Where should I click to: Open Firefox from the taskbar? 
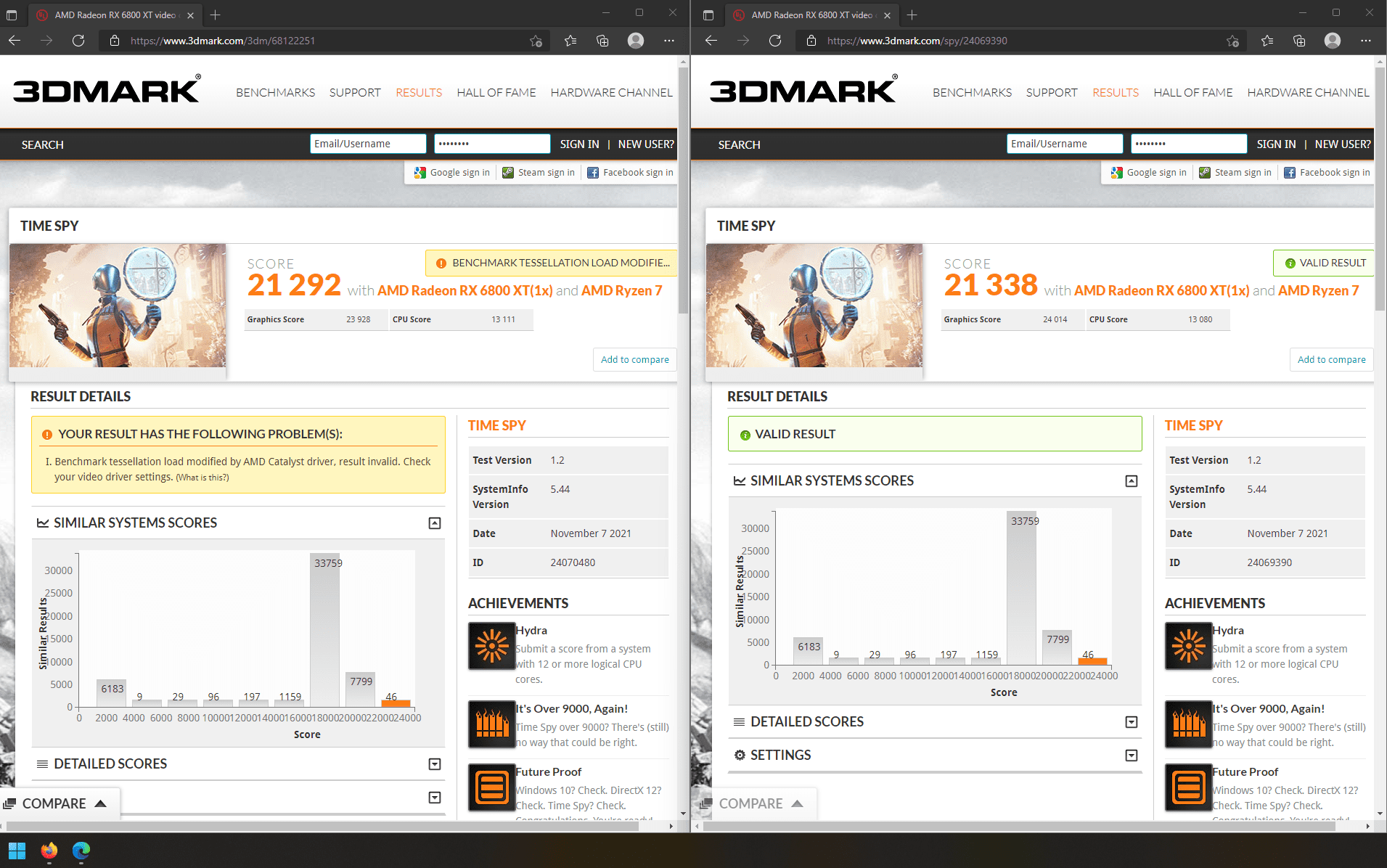[49, 851]
